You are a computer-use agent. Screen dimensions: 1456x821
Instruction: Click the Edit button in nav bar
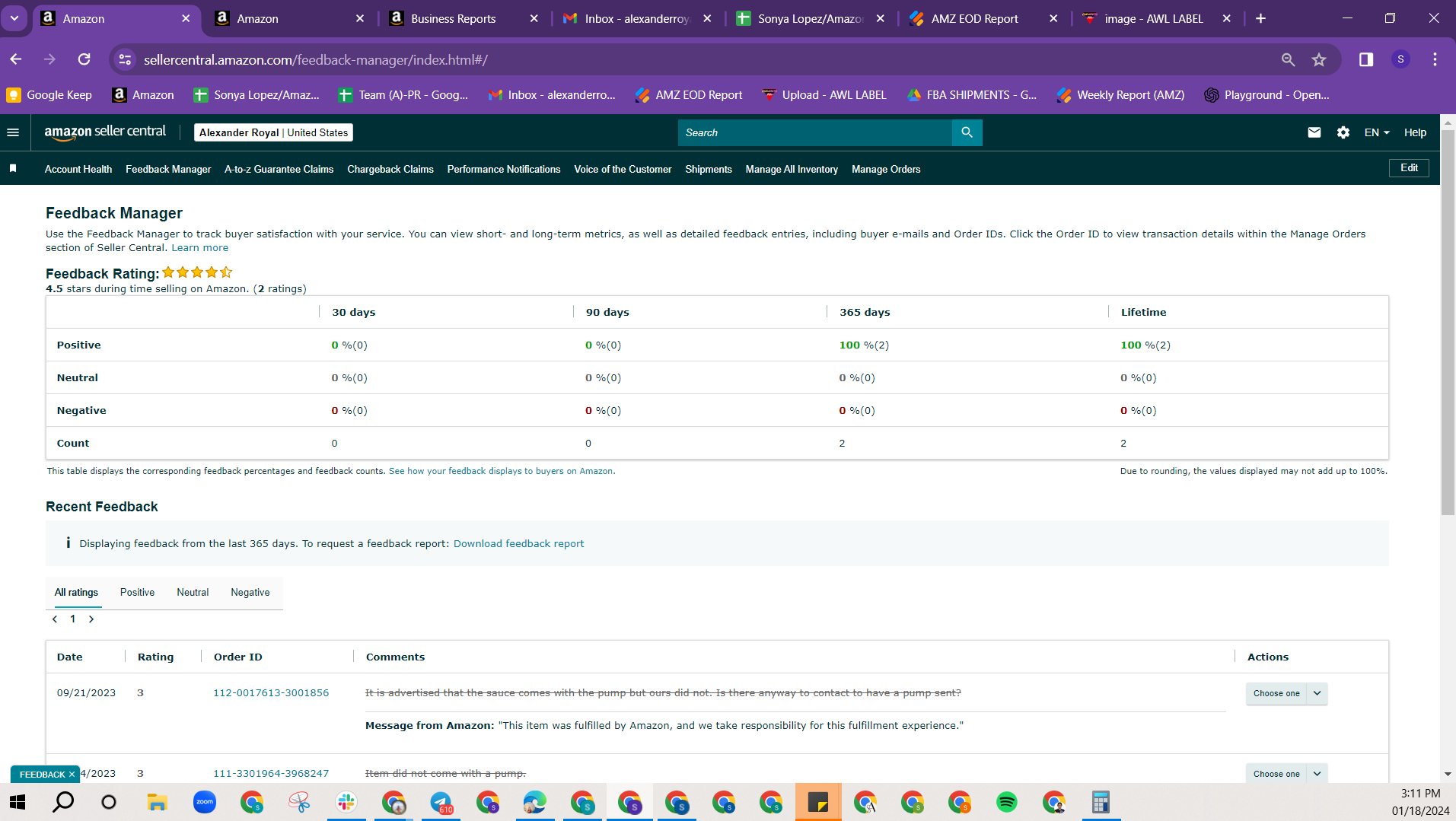point(1409,168)
